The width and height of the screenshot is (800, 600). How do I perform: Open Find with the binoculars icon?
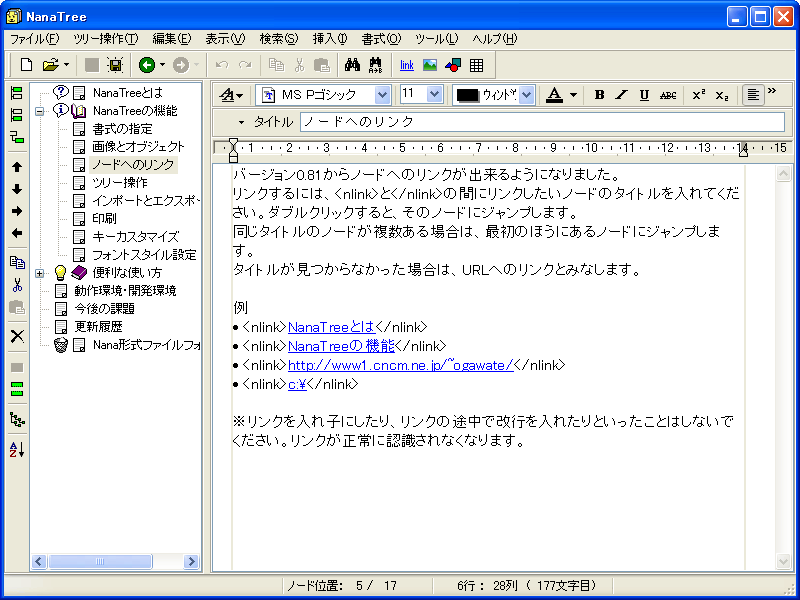pos(352,65)
